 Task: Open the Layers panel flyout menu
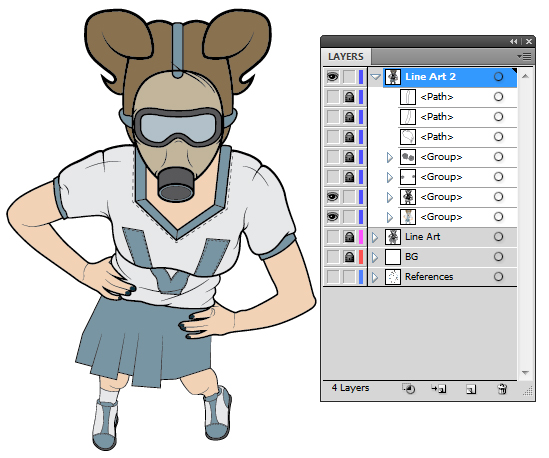(x=524, y=56)
